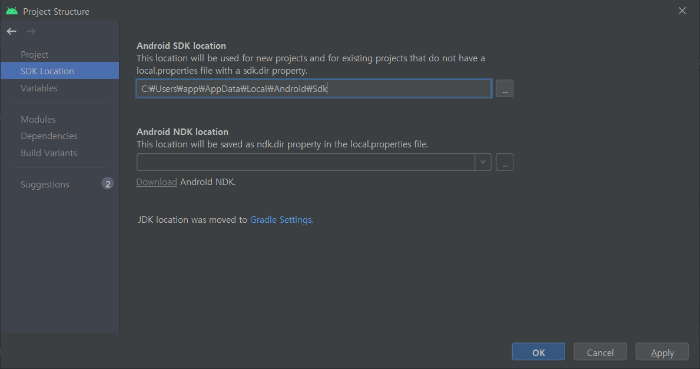Browse for Android NDK location folder
The image size is (700, 369).
pos(504,162)
